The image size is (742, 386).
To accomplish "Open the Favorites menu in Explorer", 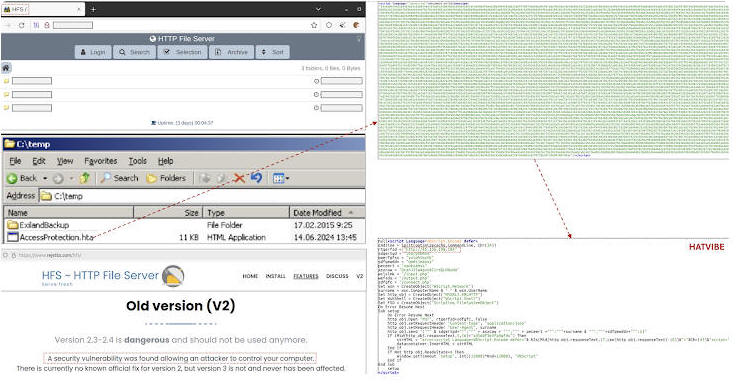I will click(100, 161).
